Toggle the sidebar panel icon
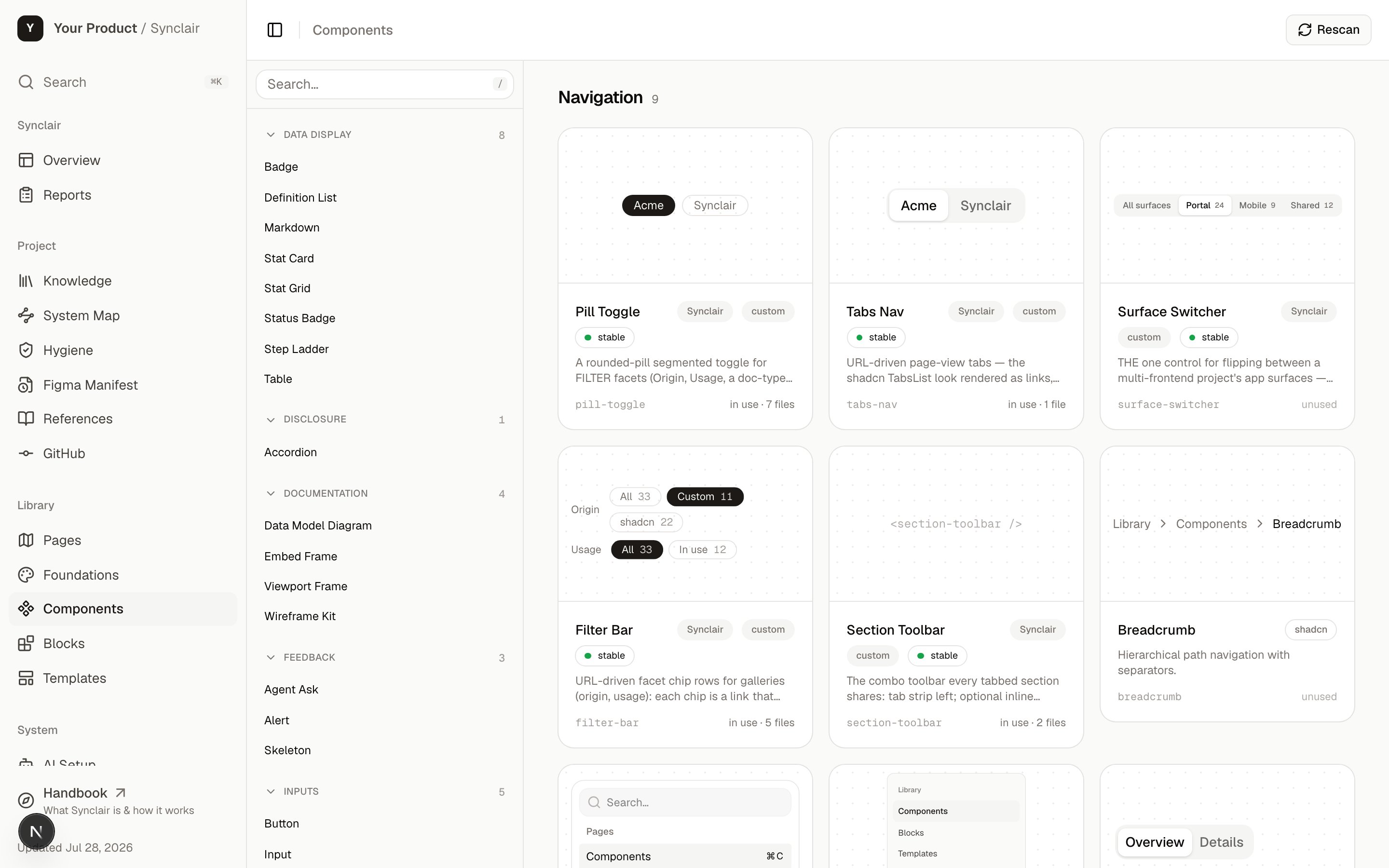Viewport: 1389px width, 868px height. [x=275, y=30]
